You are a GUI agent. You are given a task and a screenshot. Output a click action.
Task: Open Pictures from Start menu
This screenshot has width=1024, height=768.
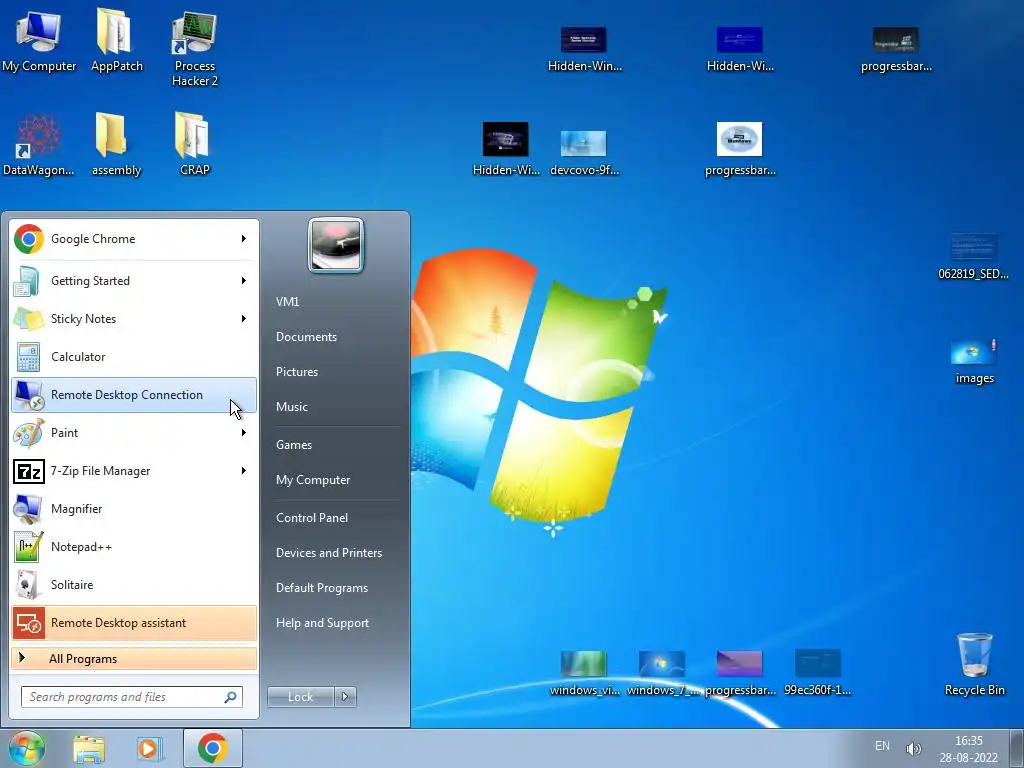click(x=297, y=372)
